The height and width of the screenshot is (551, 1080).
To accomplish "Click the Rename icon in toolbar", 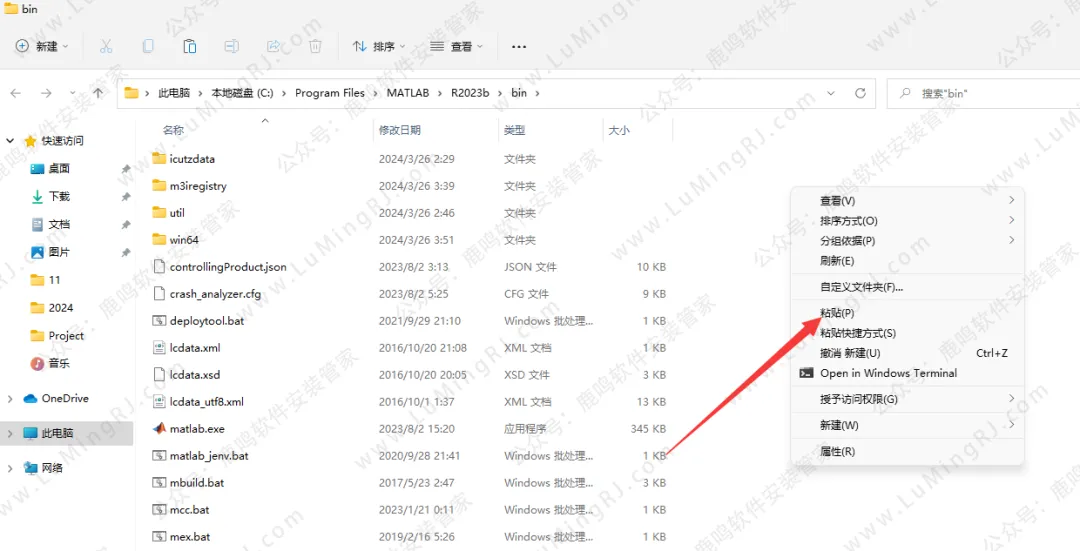I will click(x=231, y=46).
